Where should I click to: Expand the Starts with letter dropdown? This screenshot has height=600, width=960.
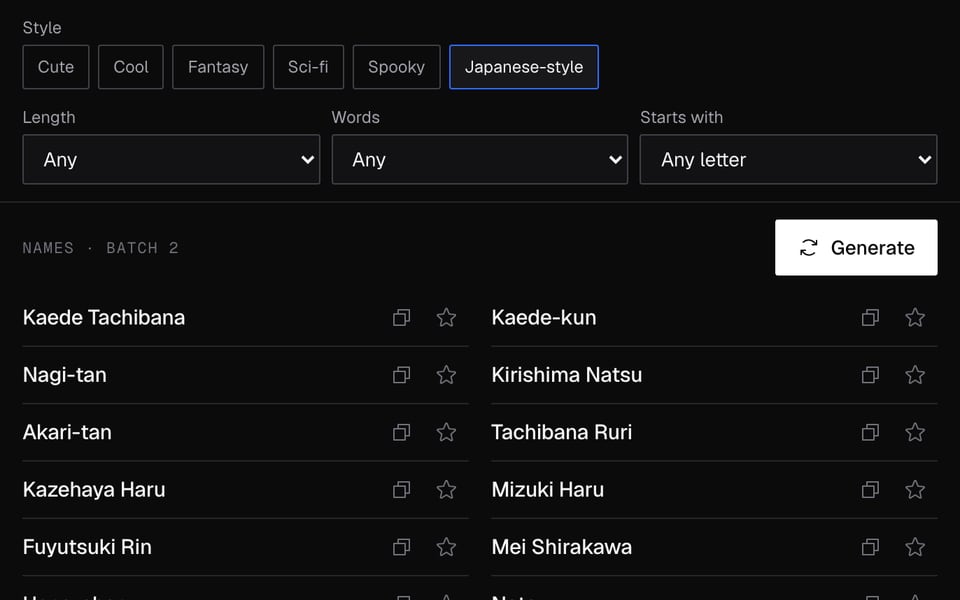click(x=789, y=159)
